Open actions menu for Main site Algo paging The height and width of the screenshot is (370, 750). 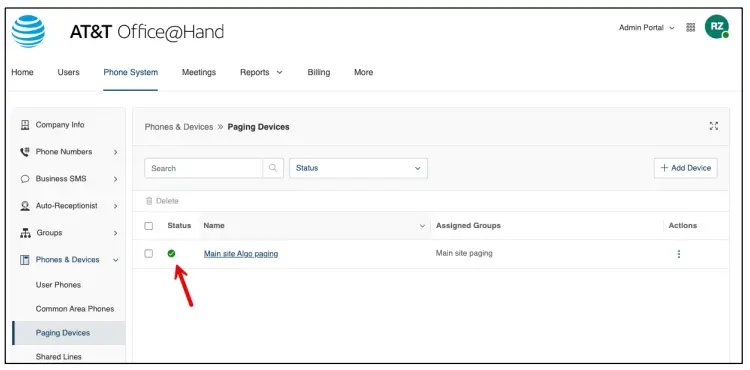tap(678, 254)
